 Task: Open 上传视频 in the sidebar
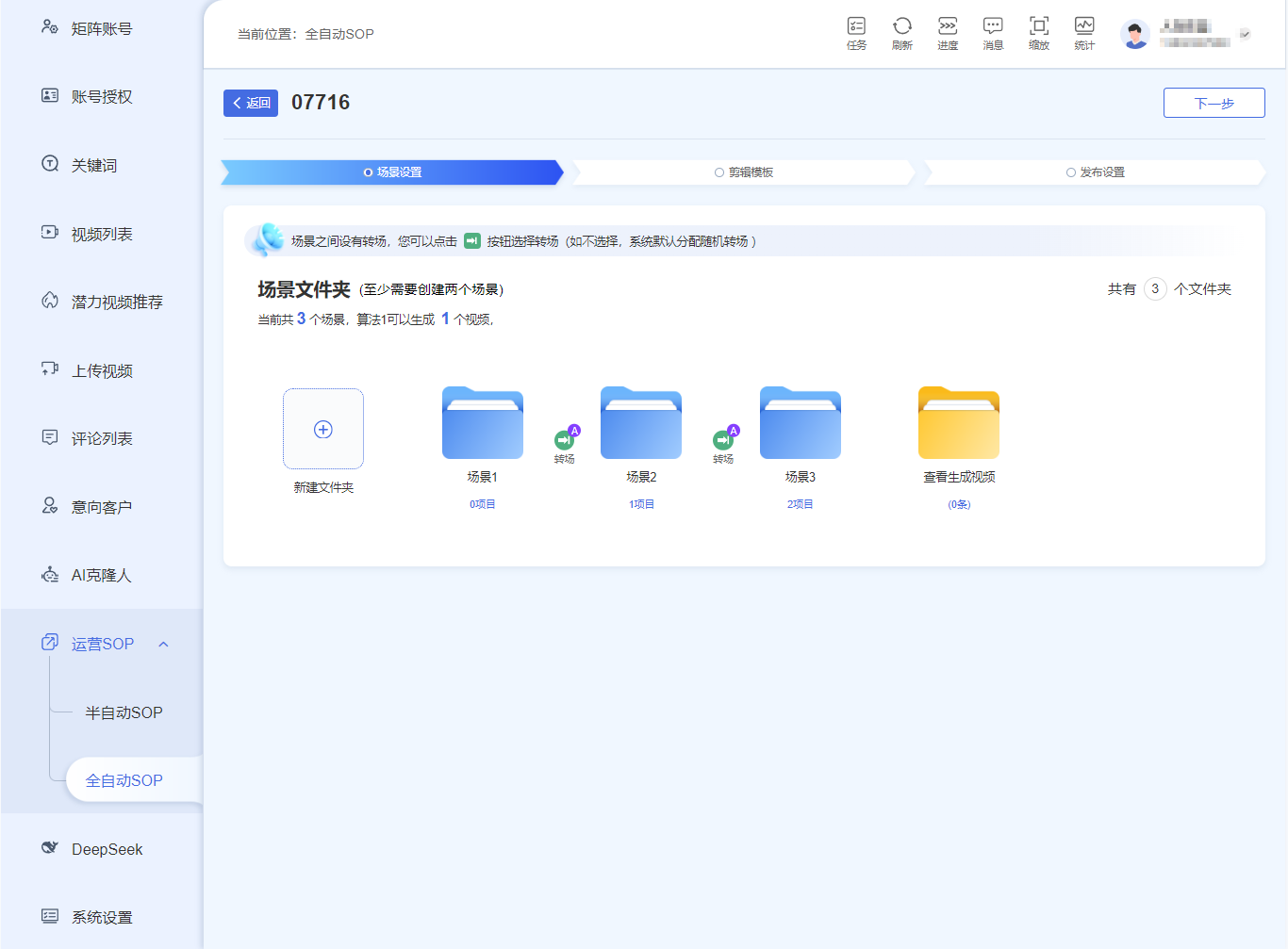click(102, 370)
